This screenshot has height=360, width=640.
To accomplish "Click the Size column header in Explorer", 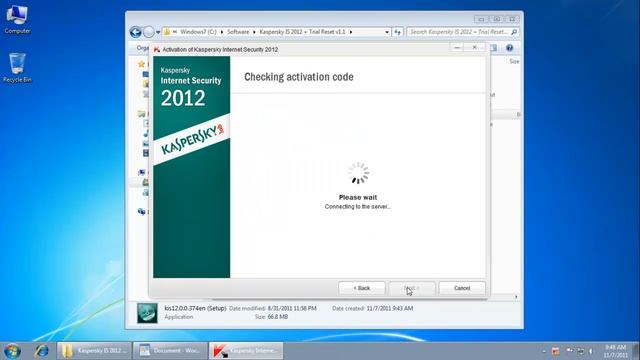I will click(x=514, y=61).
